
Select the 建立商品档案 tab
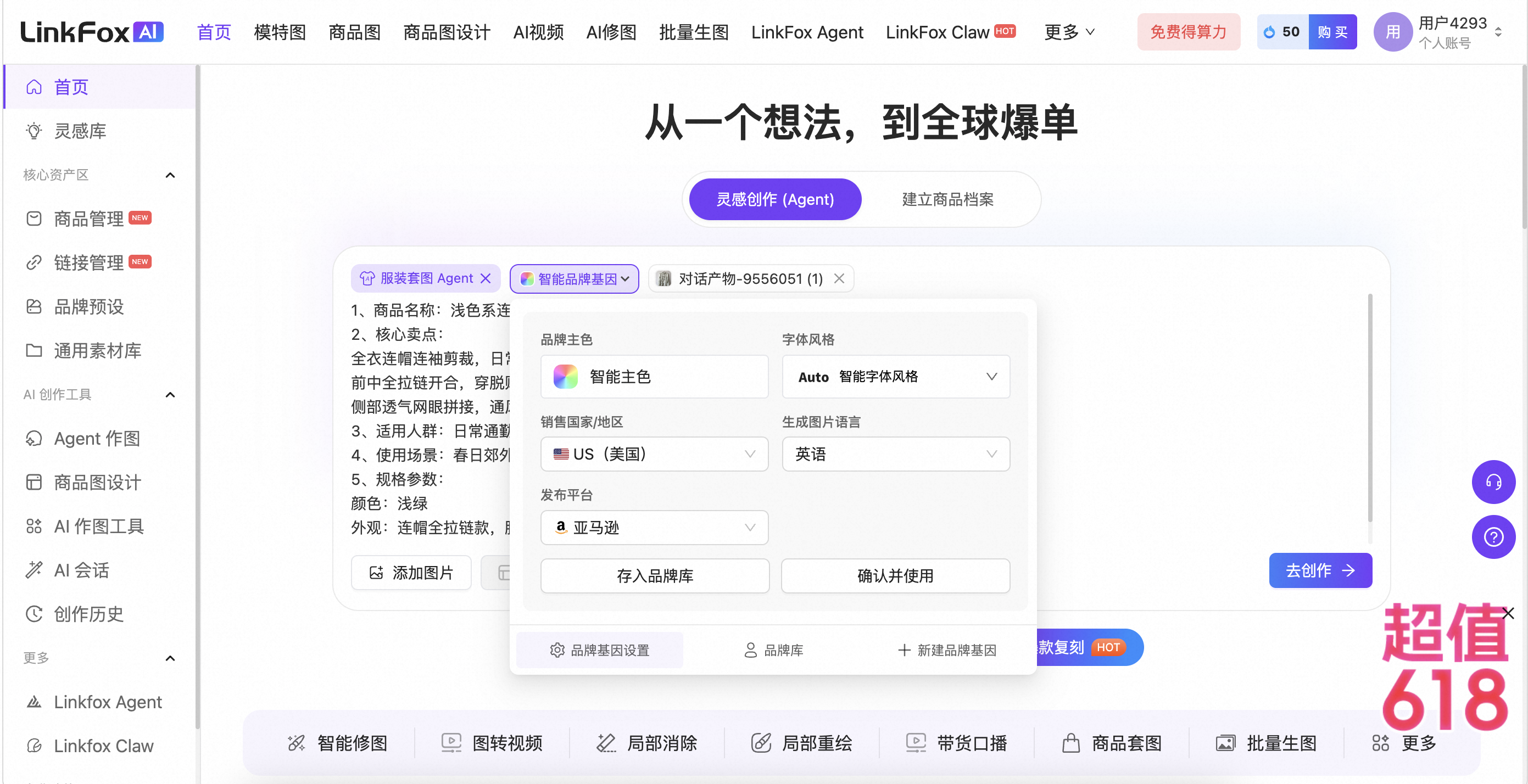pos(948,199)
